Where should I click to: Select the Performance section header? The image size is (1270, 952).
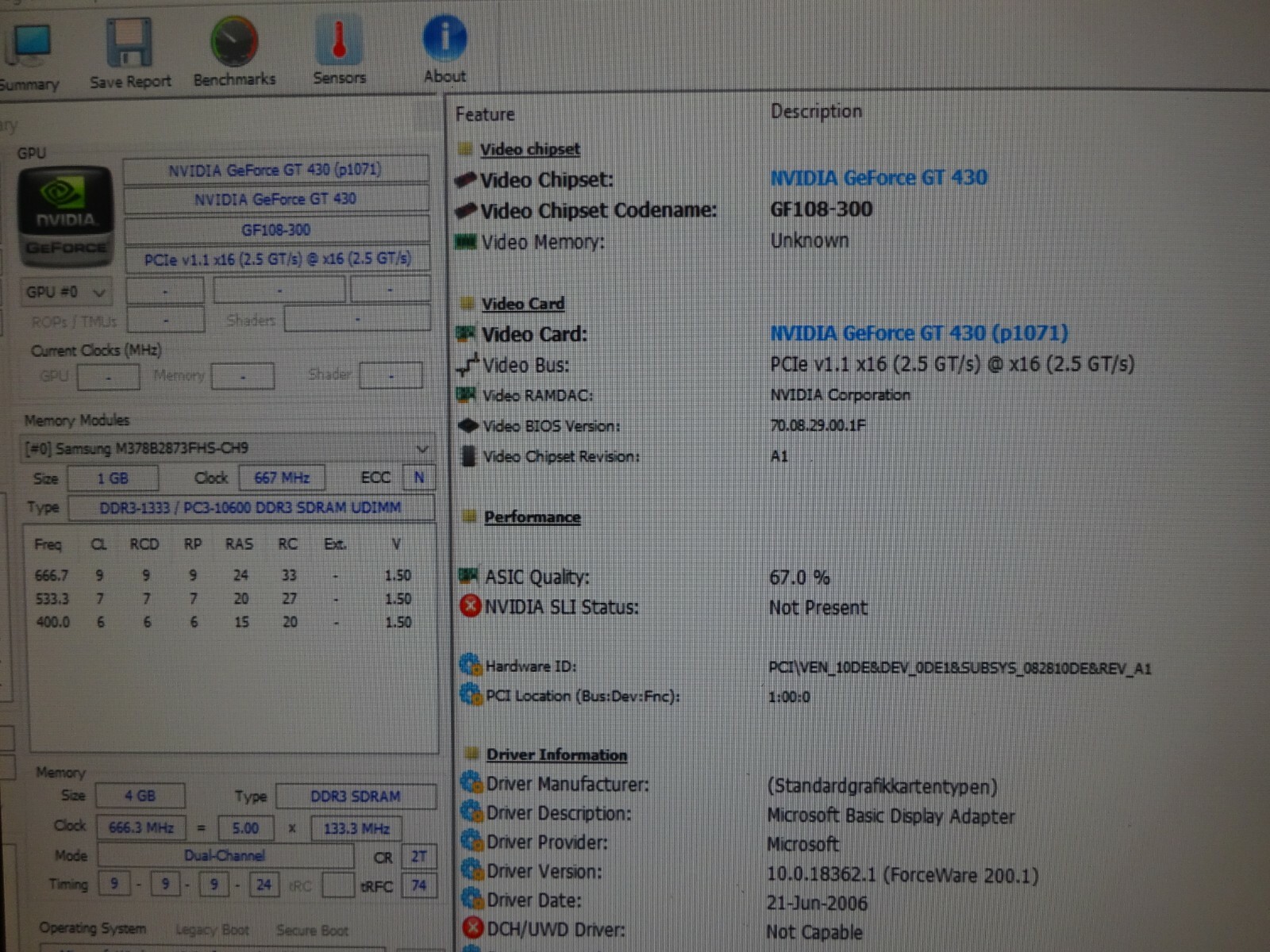coord(532,517)
